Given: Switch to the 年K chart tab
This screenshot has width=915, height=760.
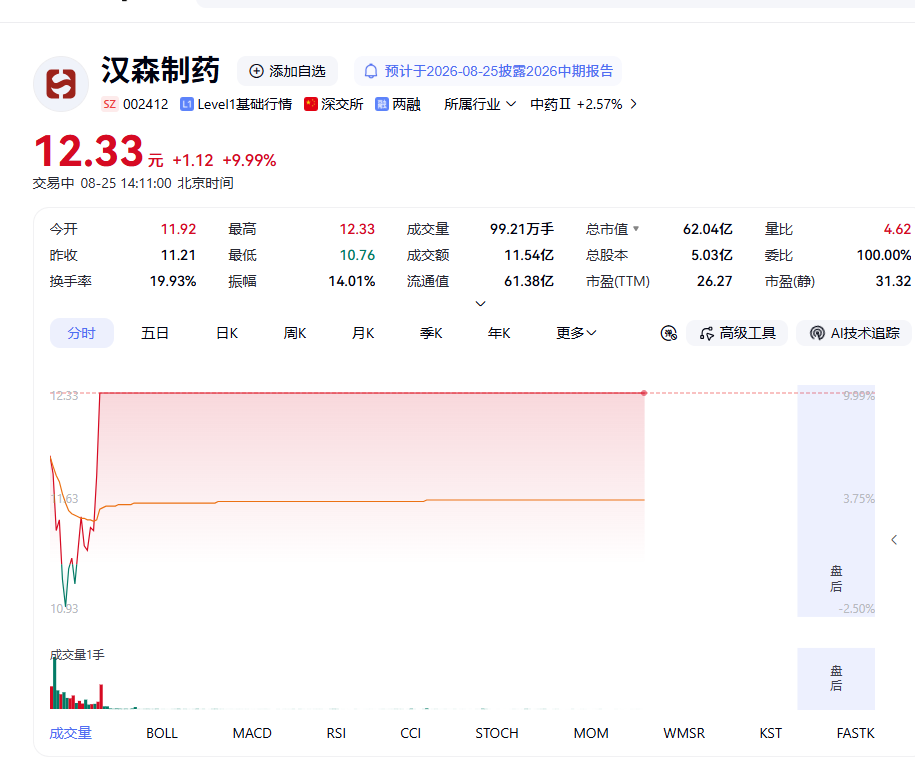Looking at the screenshot, I should pyautogui.click(x=499, y=333).
